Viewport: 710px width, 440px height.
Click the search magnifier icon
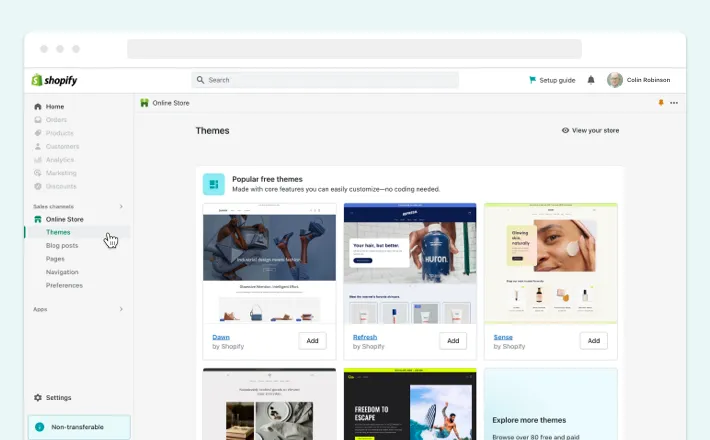200,80
